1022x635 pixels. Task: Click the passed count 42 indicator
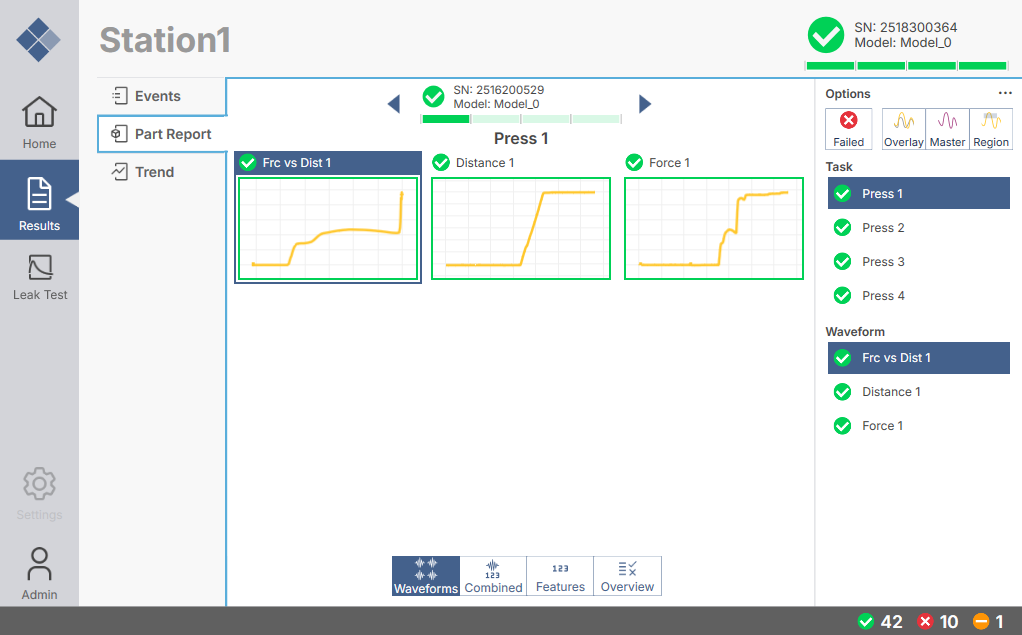(880, 621)
